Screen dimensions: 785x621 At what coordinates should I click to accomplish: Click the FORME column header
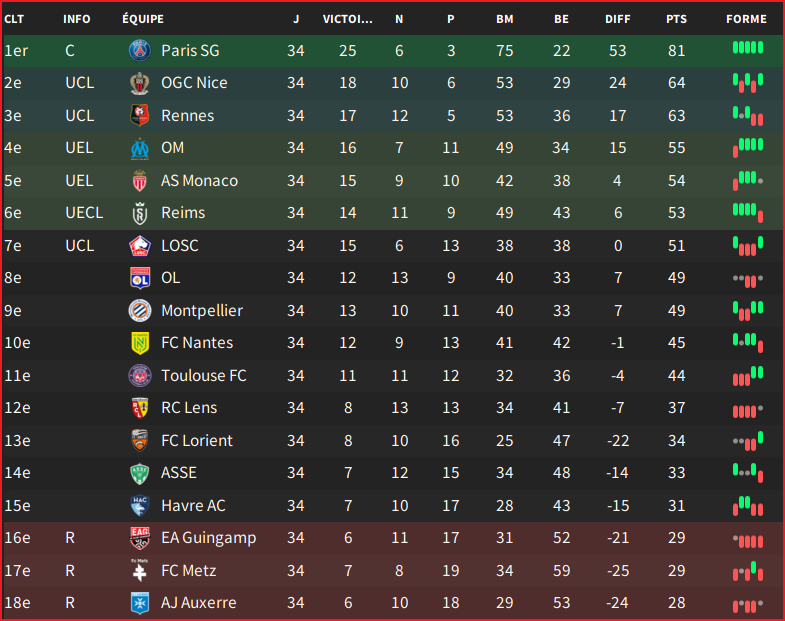tap(746, 19)
